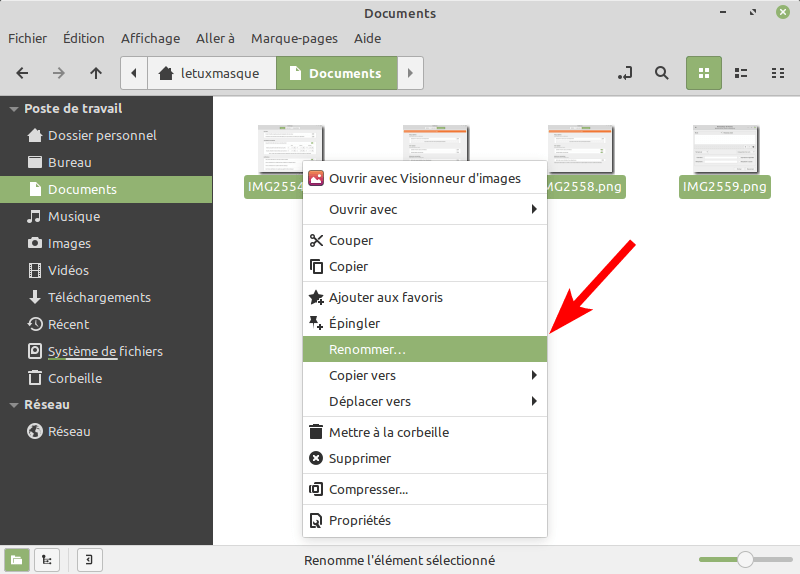Click the IMG2559.png file name label

tap(724, 187)
